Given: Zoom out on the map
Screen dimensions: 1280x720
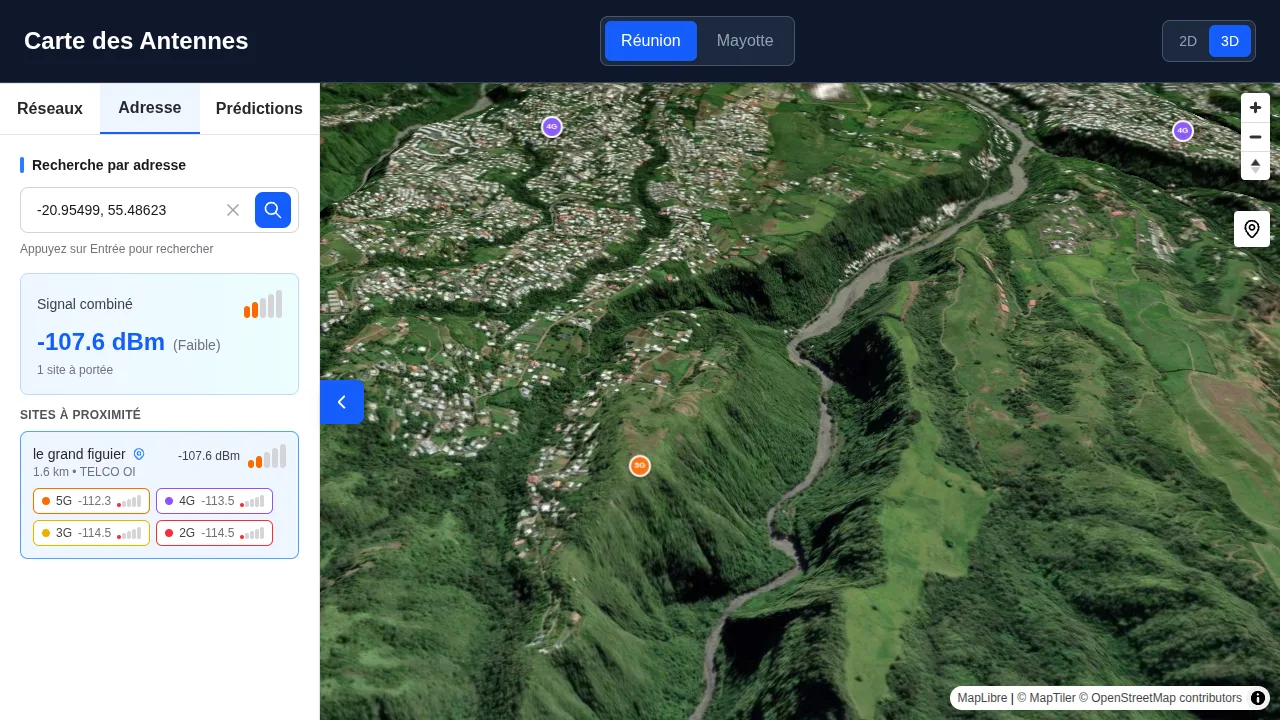Looking at the screenshot, I should coord(1255,137).
